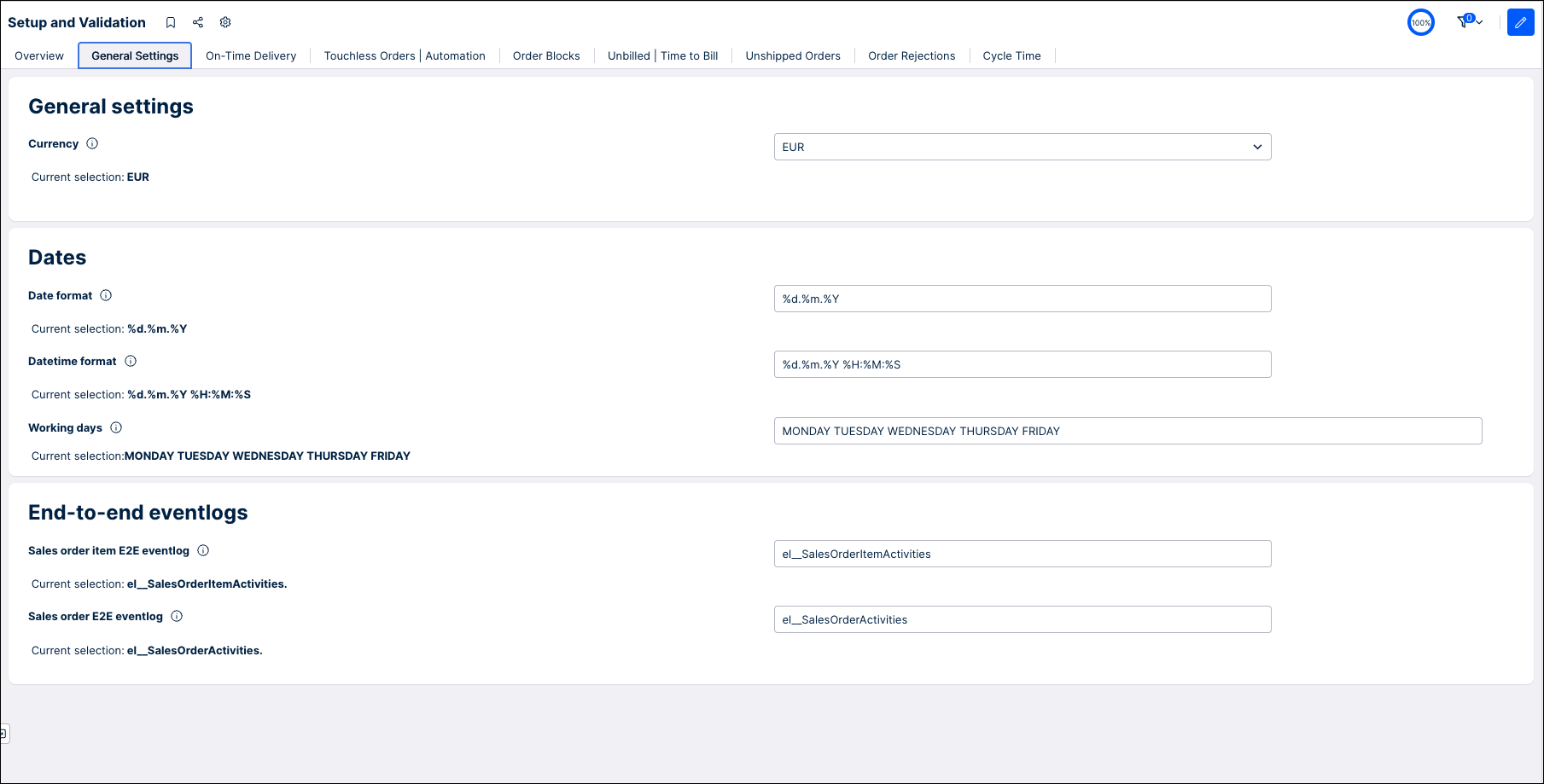Click the Working days input field
1544x784 pixels.
tap(1127, 431)
